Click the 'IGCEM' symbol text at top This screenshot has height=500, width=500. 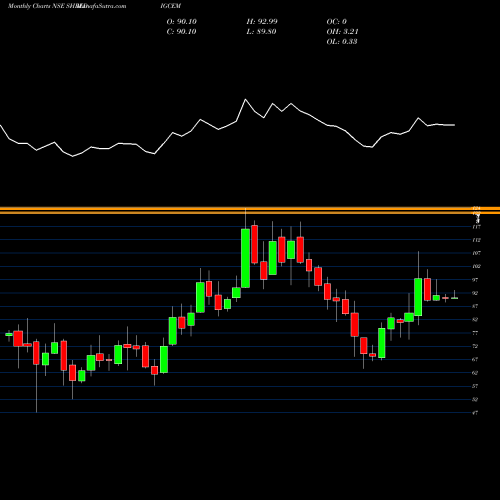coord(170,6)
